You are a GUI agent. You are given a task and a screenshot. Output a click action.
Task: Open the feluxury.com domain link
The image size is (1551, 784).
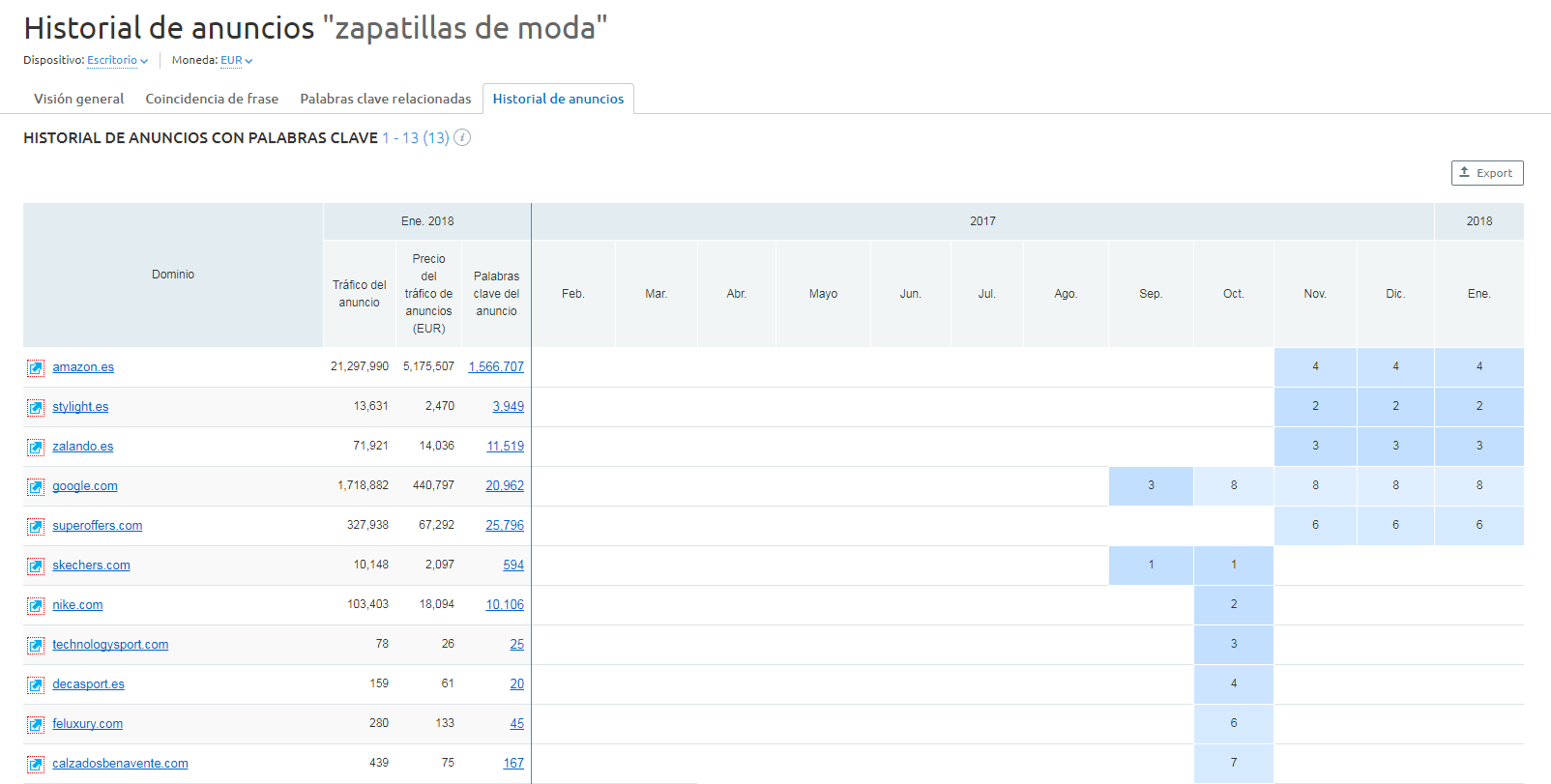(x=88, y=724)
